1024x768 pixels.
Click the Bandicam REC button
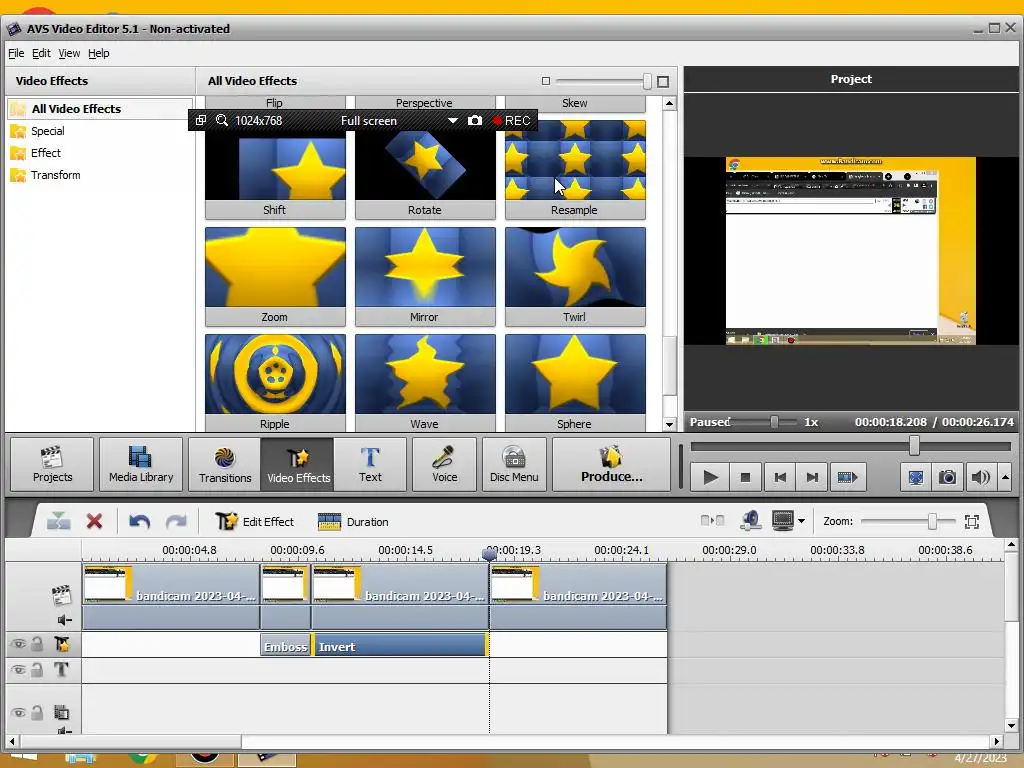tap(511, 121)
